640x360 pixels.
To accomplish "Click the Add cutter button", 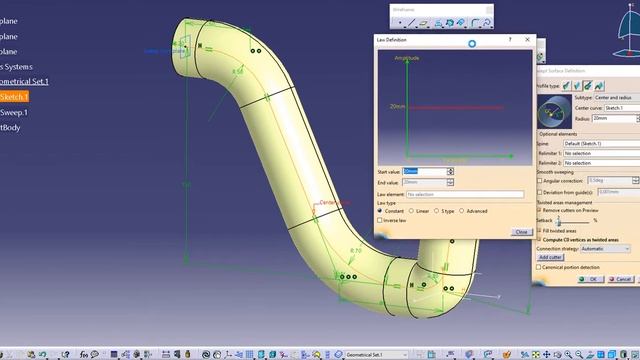I will point(550,257).
